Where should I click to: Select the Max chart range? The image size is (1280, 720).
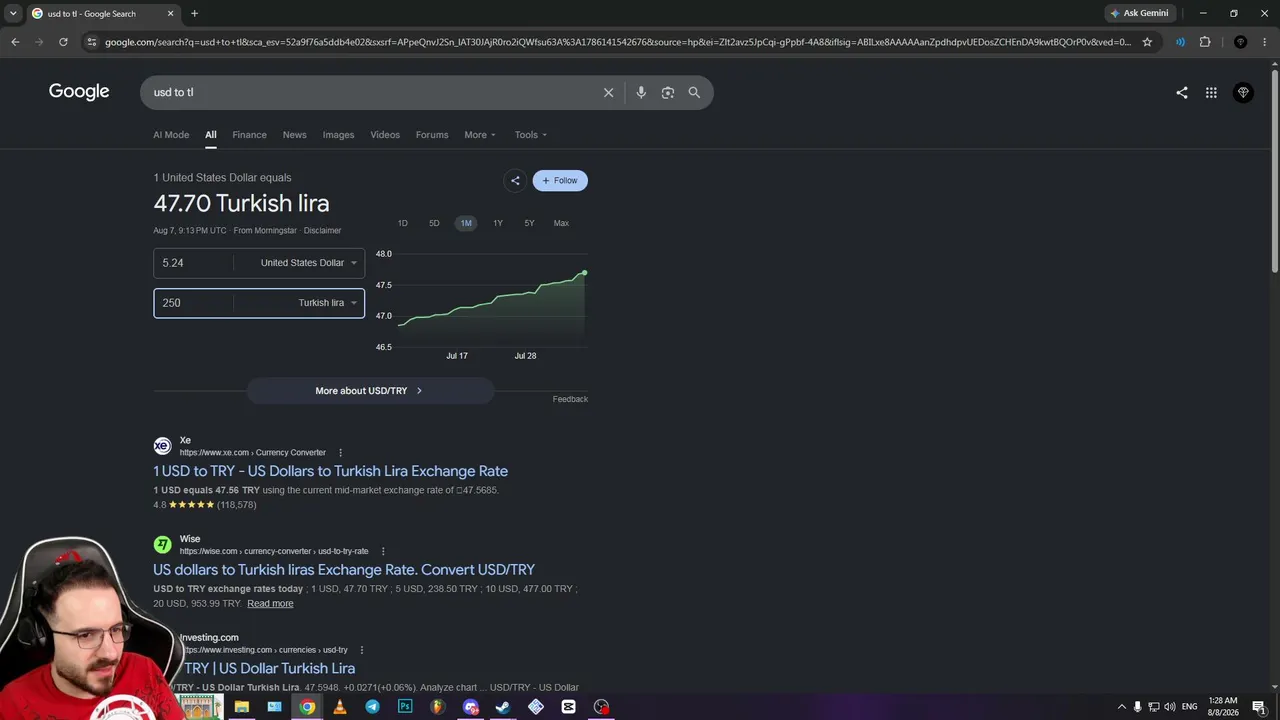click(561, 223)
